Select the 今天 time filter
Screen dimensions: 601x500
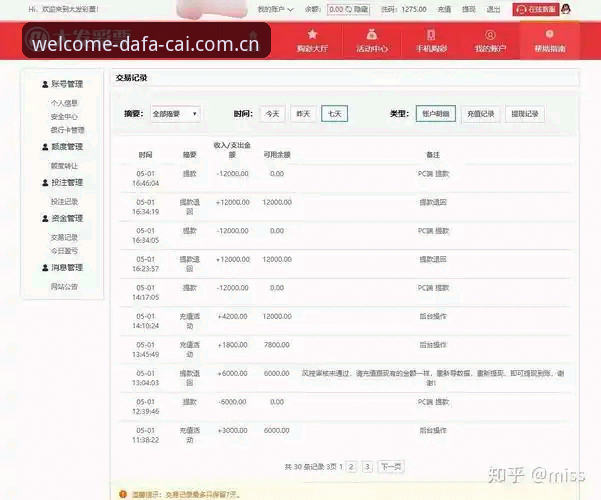[273, 114]
